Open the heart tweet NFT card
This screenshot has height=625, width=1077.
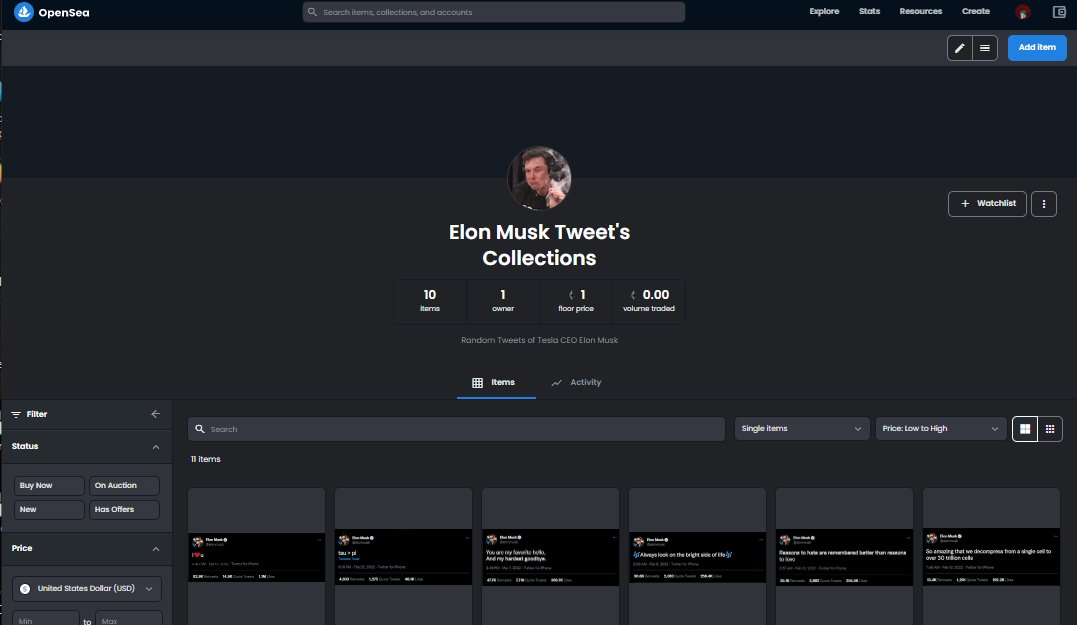pos(256,557)
